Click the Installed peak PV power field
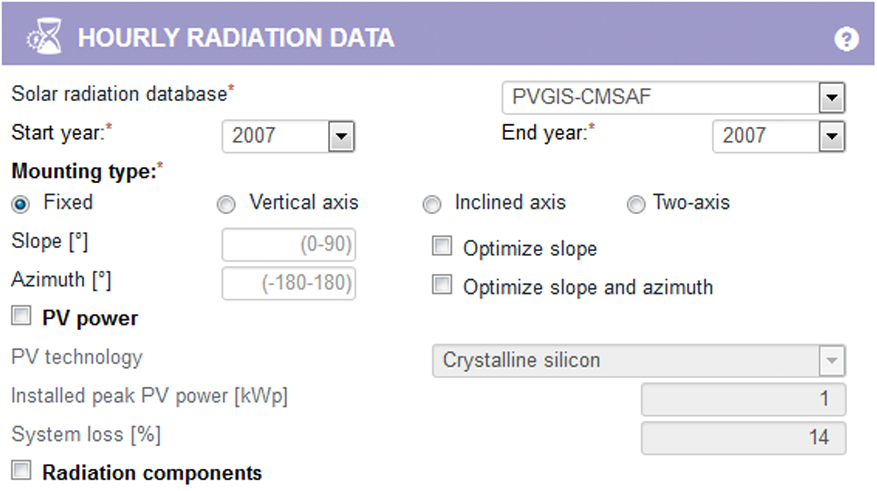 (743, 399)
